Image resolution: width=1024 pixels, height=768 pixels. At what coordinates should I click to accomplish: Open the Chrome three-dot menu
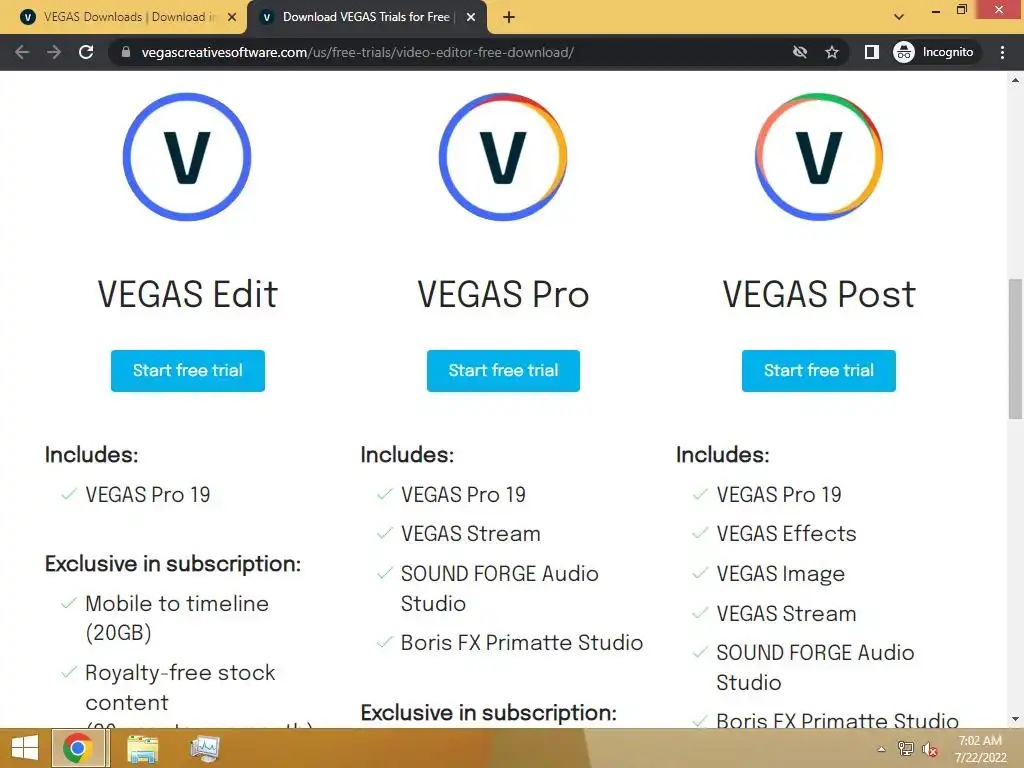tap(1002, 52)
